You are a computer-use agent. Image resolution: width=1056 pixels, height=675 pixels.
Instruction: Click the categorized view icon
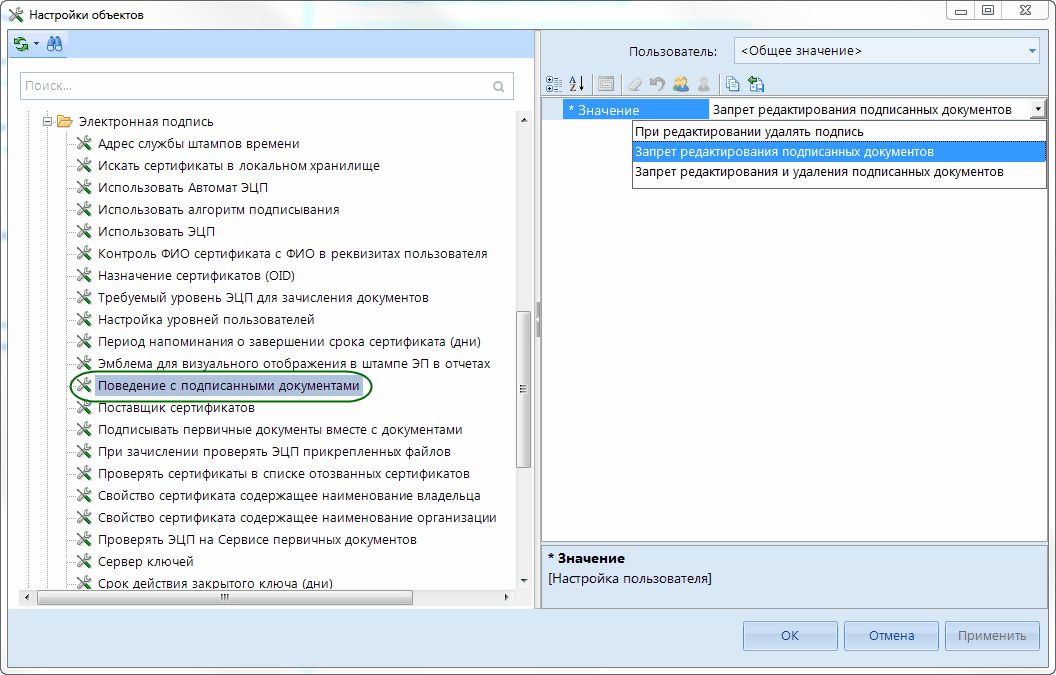coord(556,84)
